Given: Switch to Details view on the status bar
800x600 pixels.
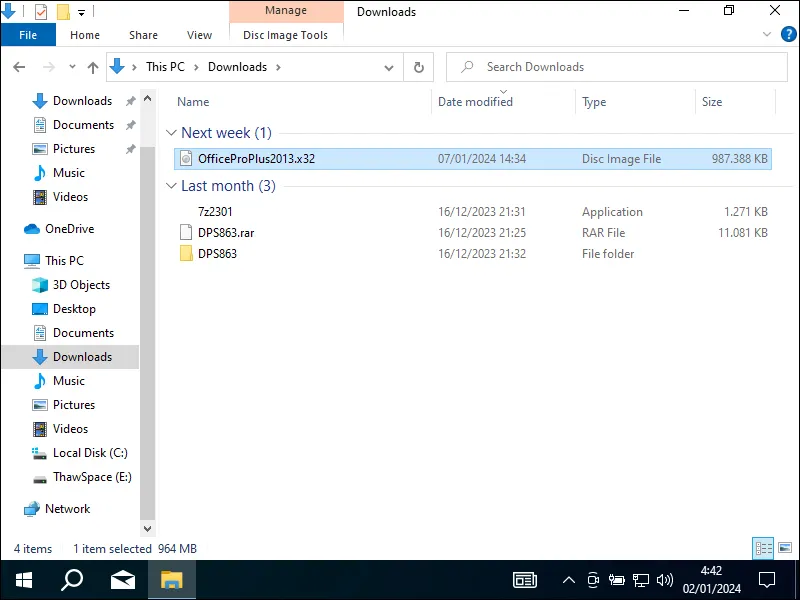Looking at the screenshot, I should point(763,548).
